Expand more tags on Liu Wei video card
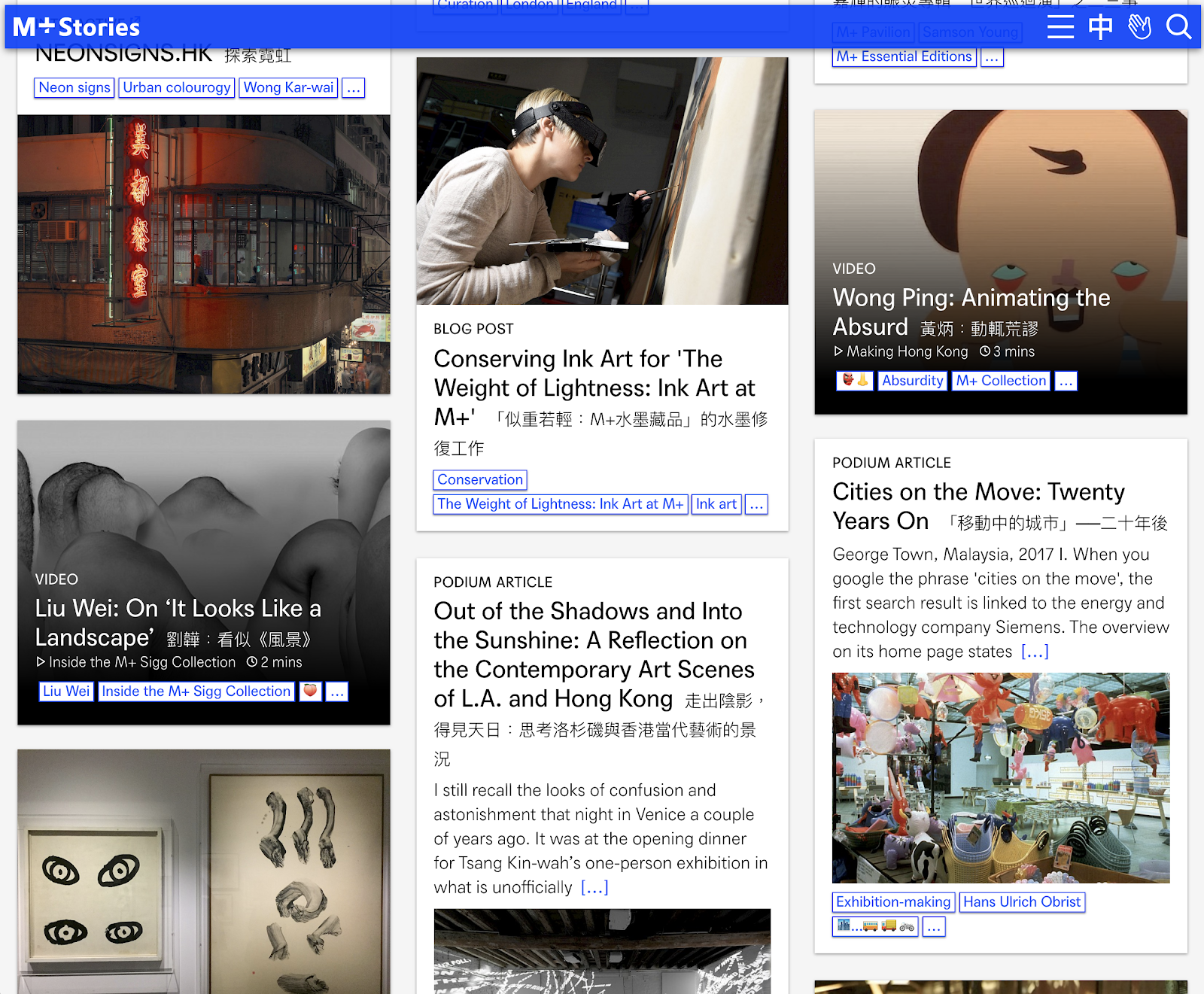 (337, 692)
